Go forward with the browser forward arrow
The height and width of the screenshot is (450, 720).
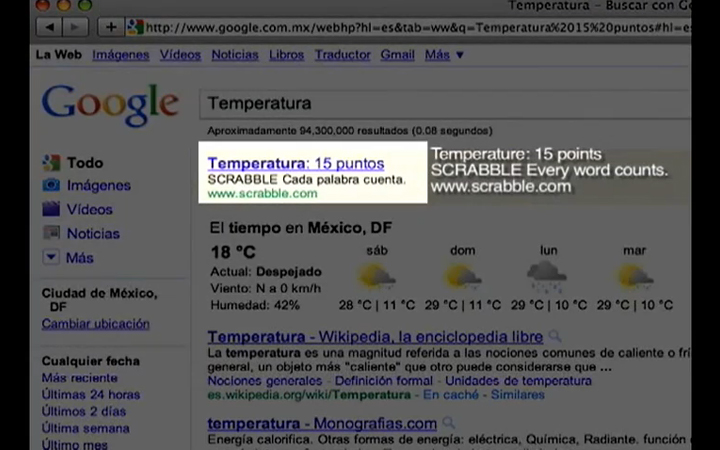pyautogui.click(x=75, y=27)
